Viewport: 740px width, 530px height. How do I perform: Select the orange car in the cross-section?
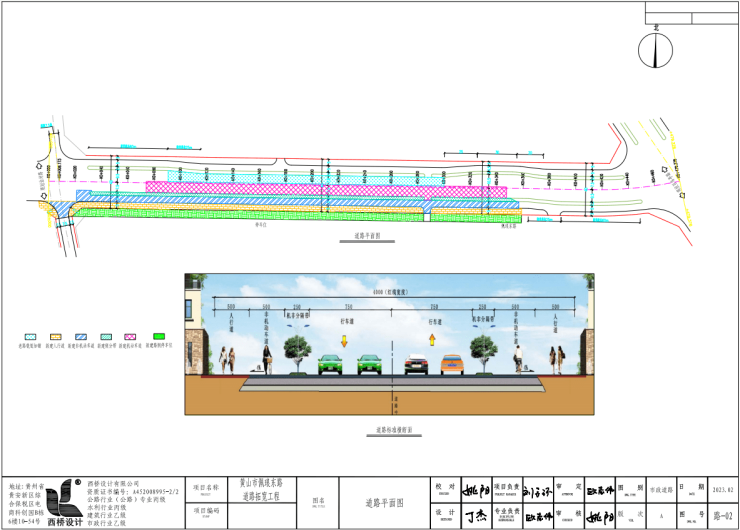[453, 364]
